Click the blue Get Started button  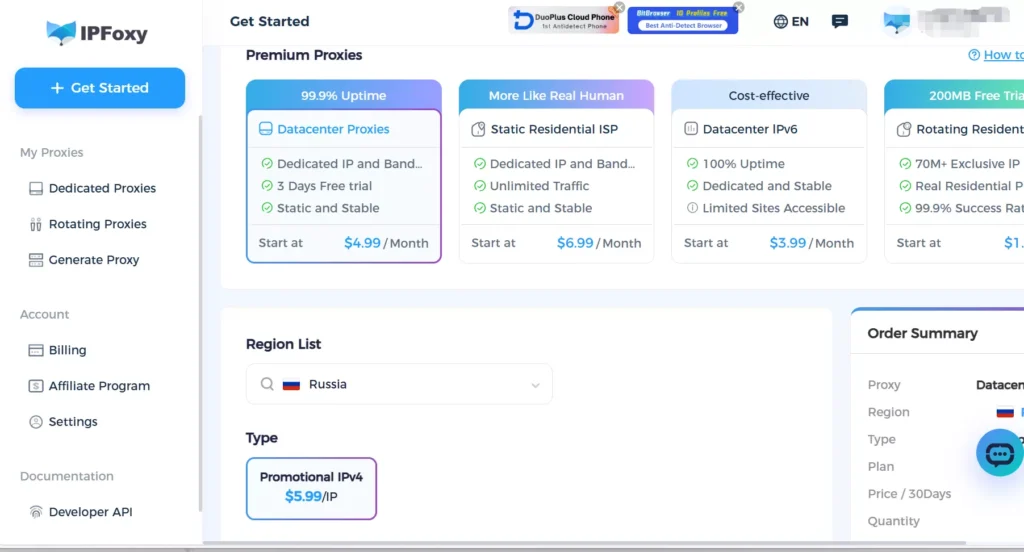click(x=100, y=88)
